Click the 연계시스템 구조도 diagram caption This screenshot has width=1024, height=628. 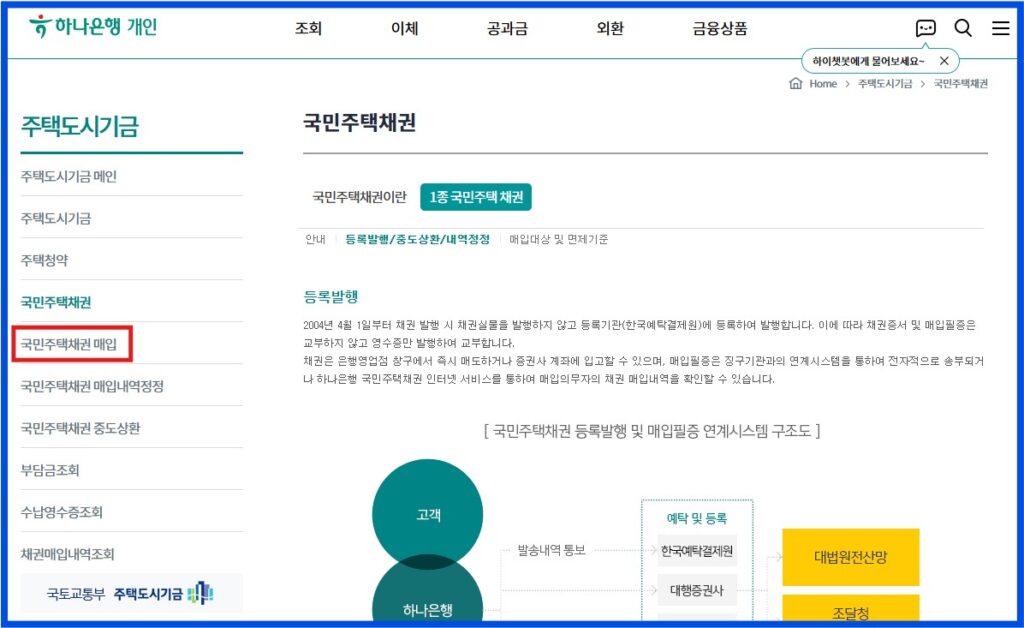pyautogui.click(x=652, y=431)
